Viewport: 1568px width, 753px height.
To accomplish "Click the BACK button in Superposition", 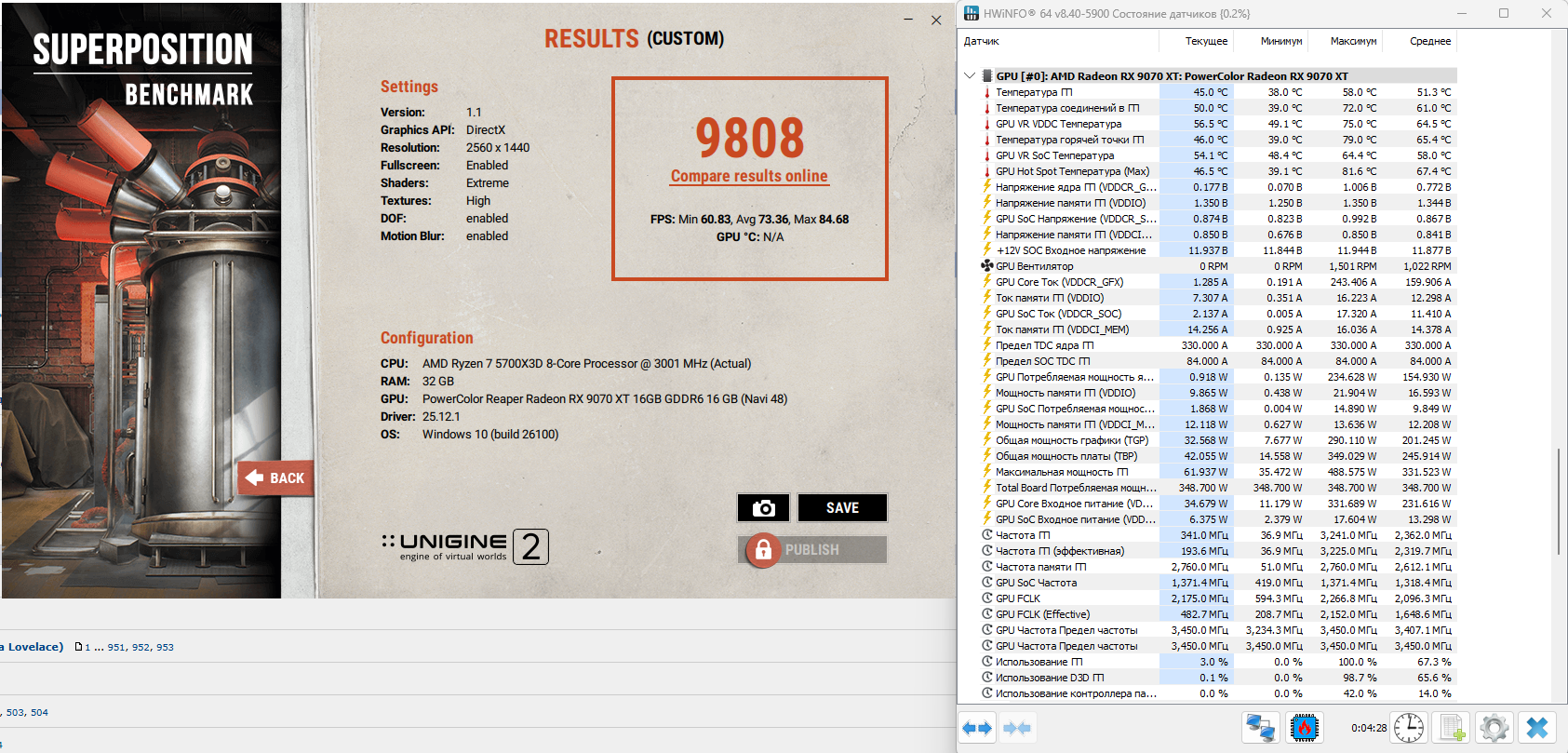I will 275,478.
